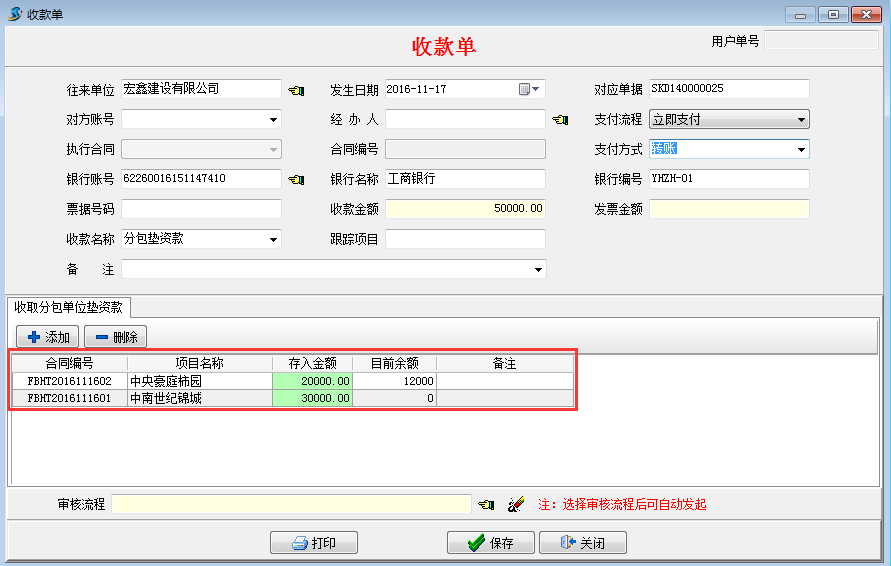Click into the 票据号码 input field
Viewport: 891px width, 566px height.
pos(201,210)
